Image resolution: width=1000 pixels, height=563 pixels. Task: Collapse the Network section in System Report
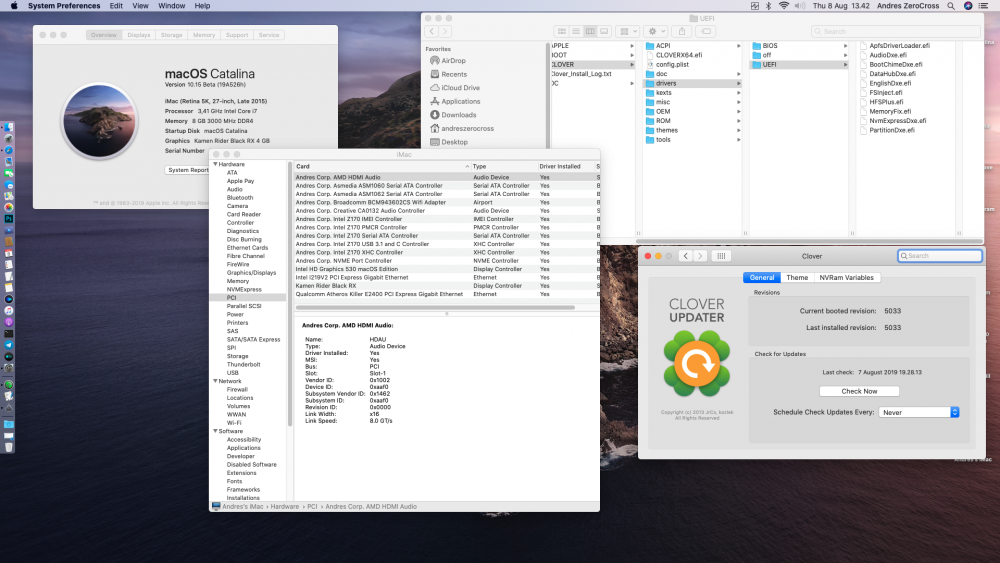pos(216,381)
